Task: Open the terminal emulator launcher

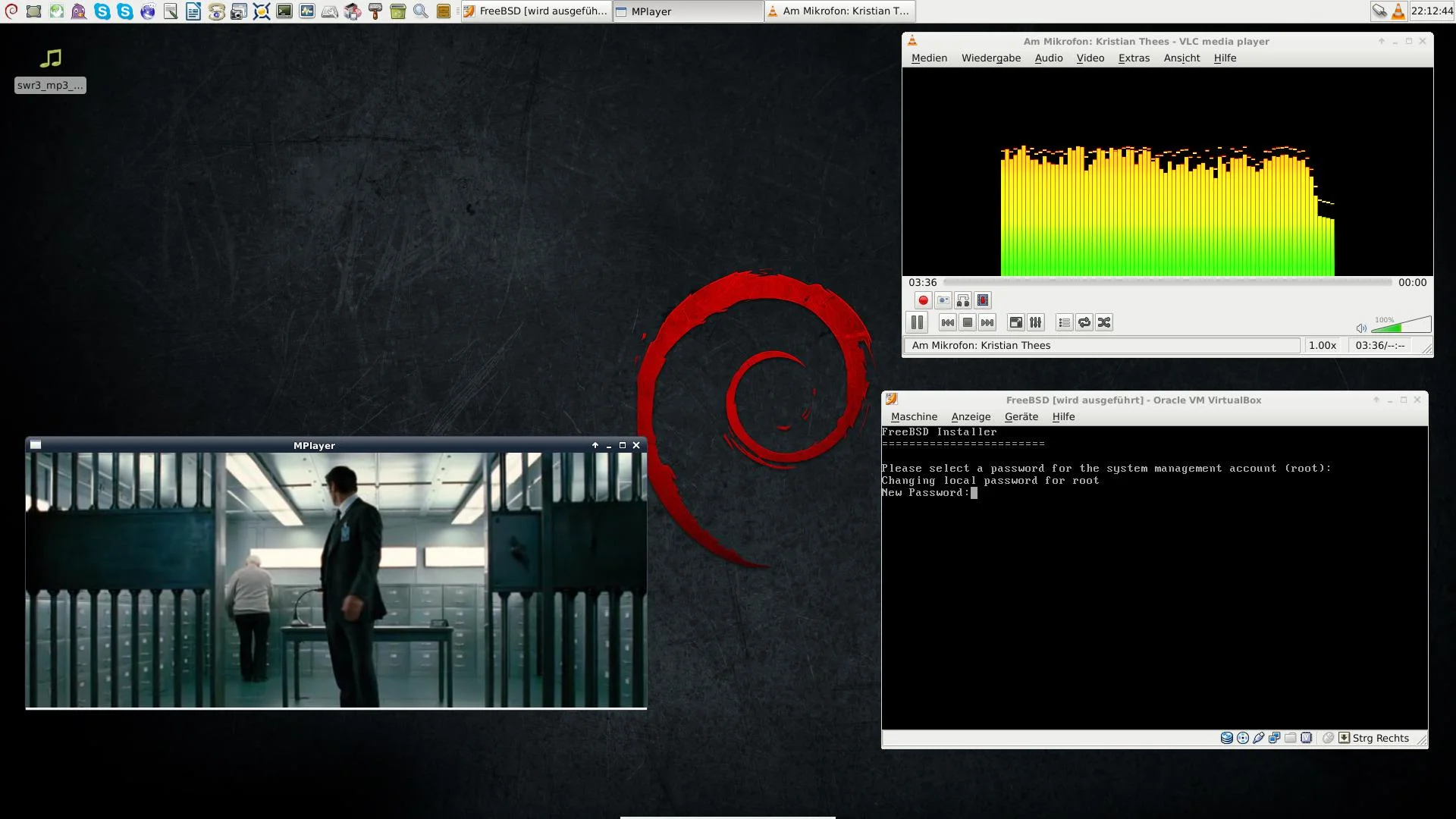Action: click(284, 11)
